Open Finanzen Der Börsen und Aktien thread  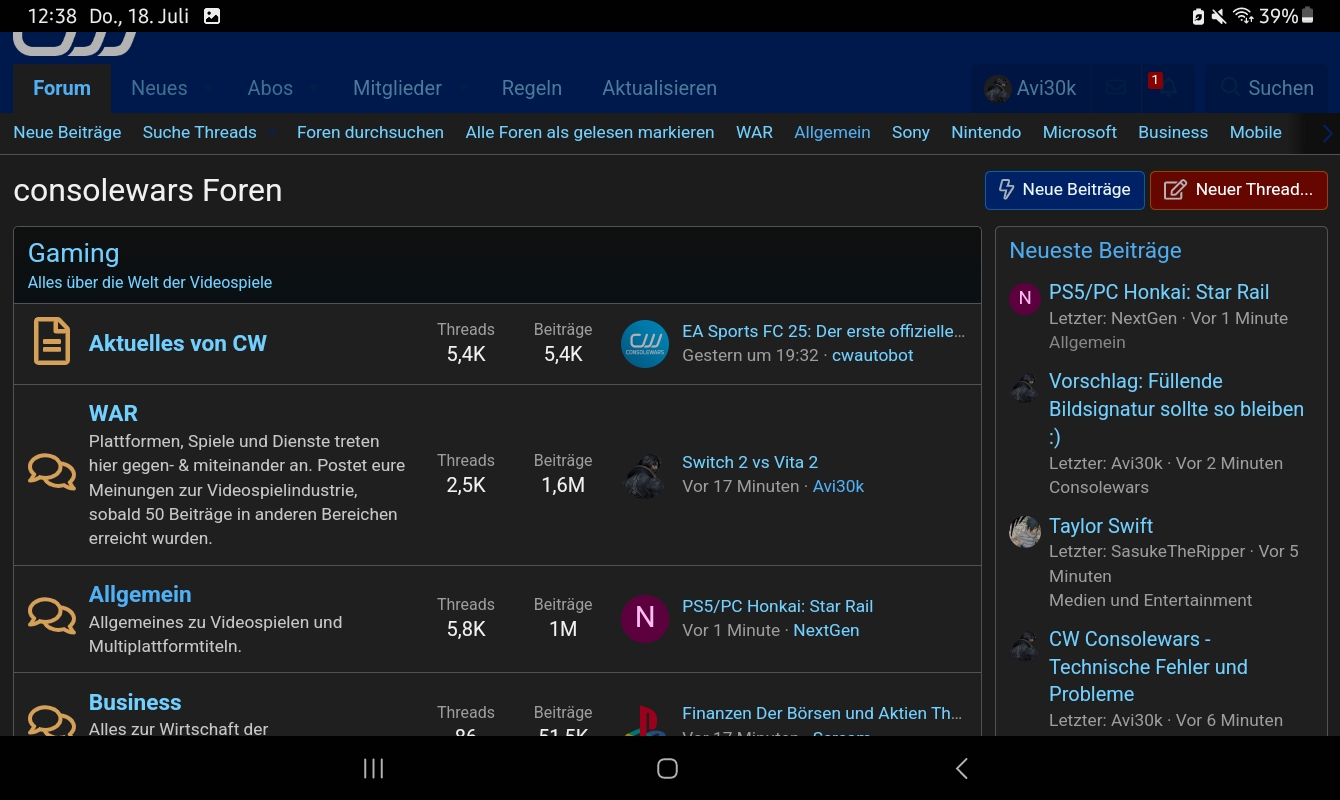(x=822, y=713)
